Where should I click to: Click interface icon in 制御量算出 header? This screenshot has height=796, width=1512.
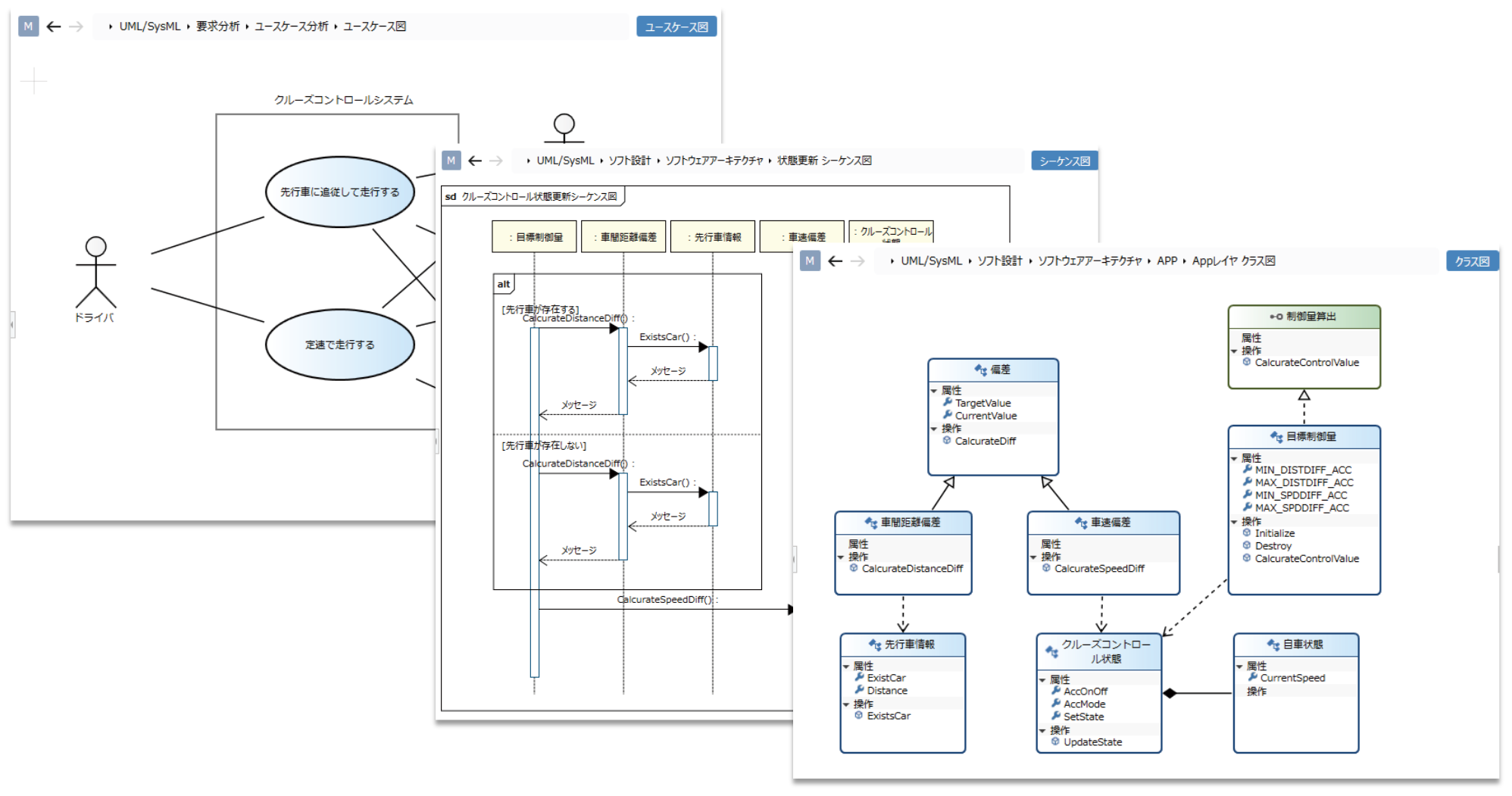tap(1276, 317)
